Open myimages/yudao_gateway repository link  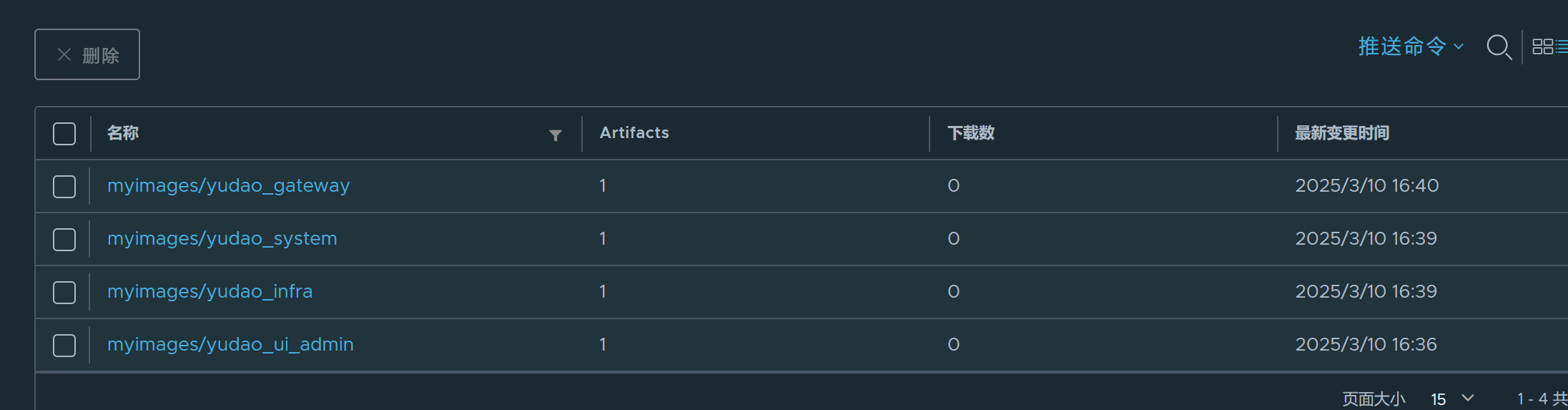(x=228, y=186)
